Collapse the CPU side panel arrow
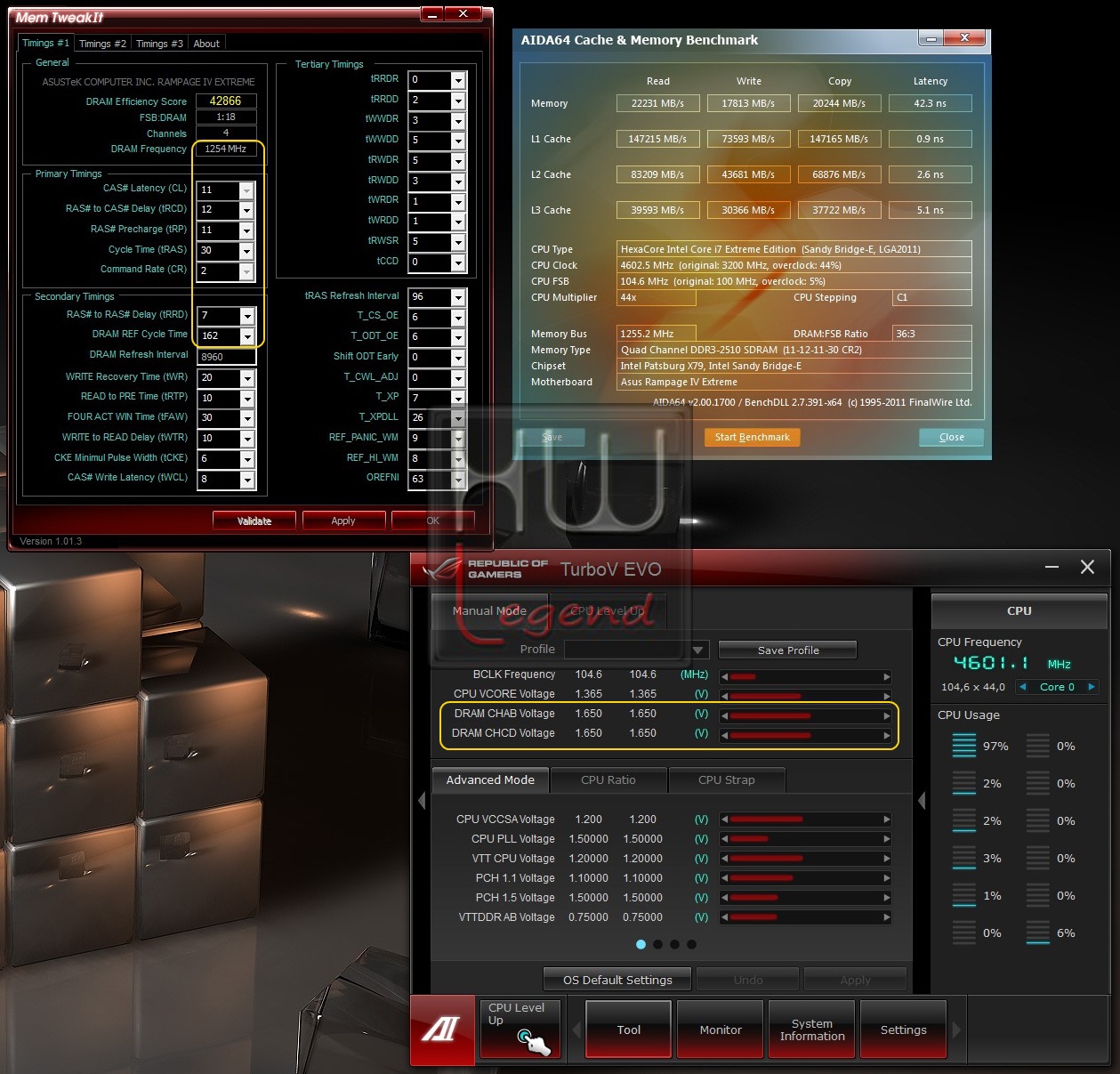1120x1074 pixels. [x=922, y=800]
